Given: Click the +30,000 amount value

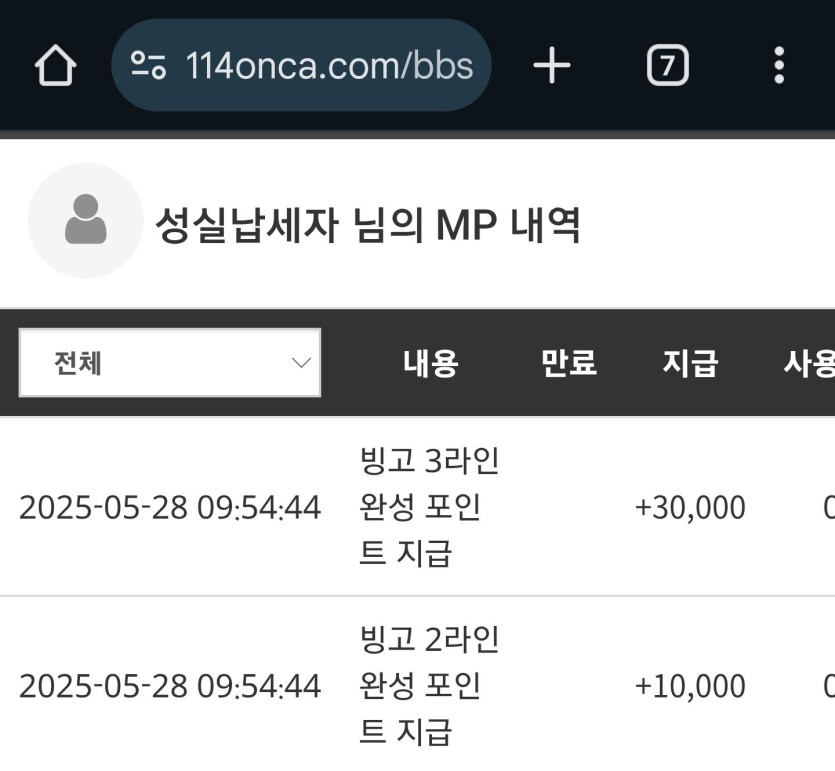Looking at the screenshot, I should point(690,507).
